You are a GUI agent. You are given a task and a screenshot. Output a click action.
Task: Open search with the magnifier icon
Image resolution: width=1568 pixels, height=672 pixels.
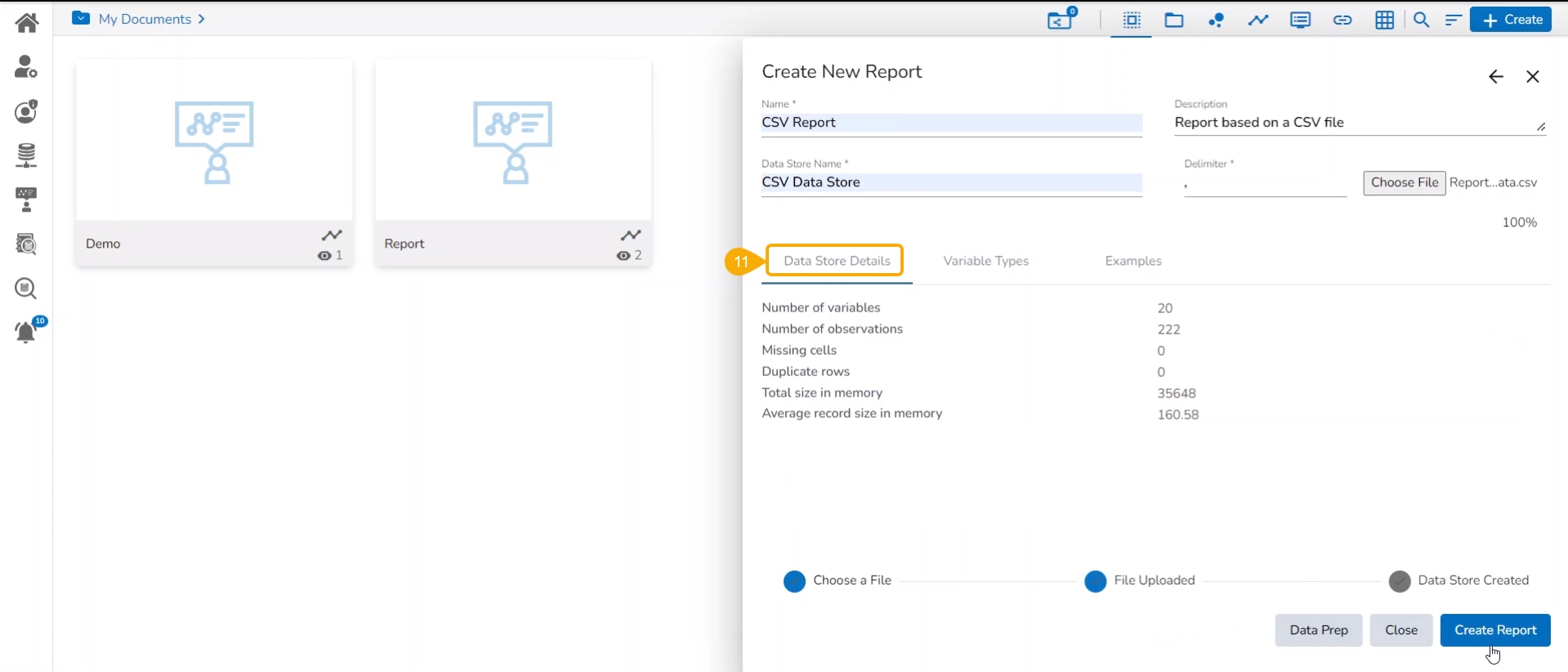tap(1422, 20)
